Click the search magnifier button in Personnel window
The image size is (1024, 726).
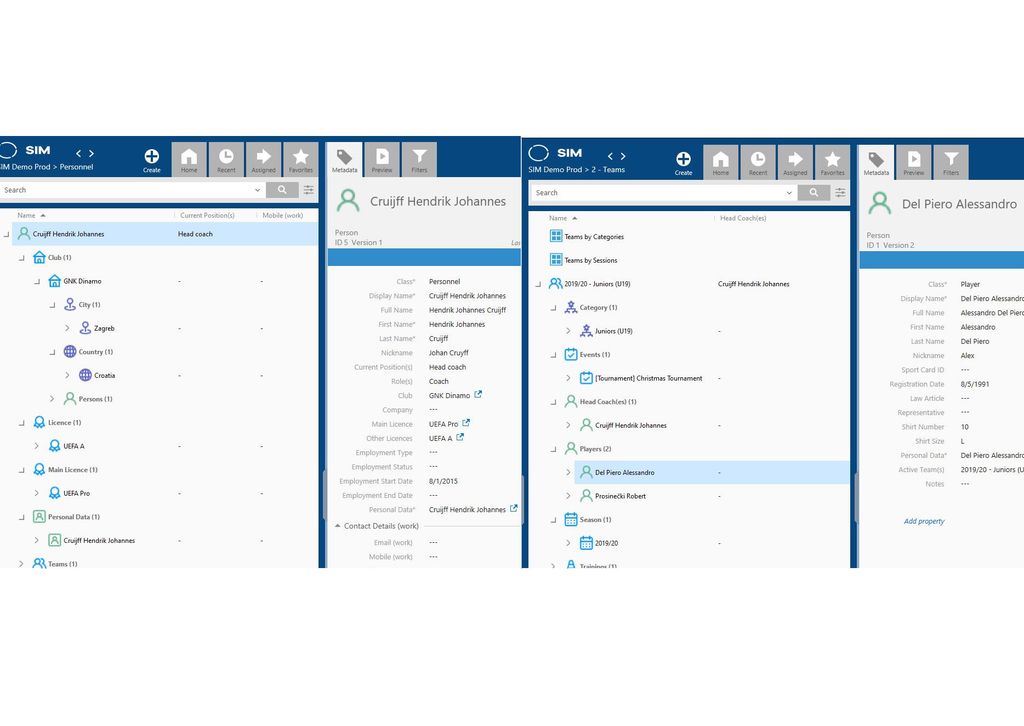(282, 190)
